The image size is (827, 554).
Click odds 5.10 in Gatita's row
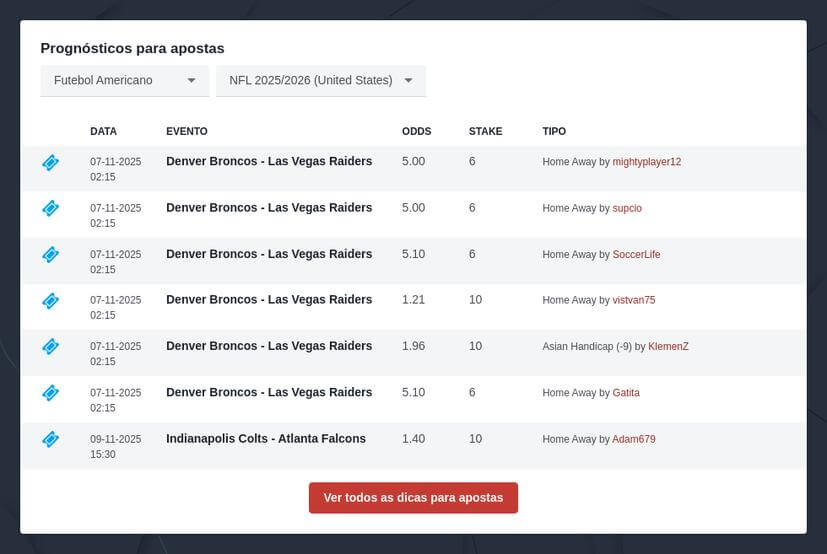point(414,393)
